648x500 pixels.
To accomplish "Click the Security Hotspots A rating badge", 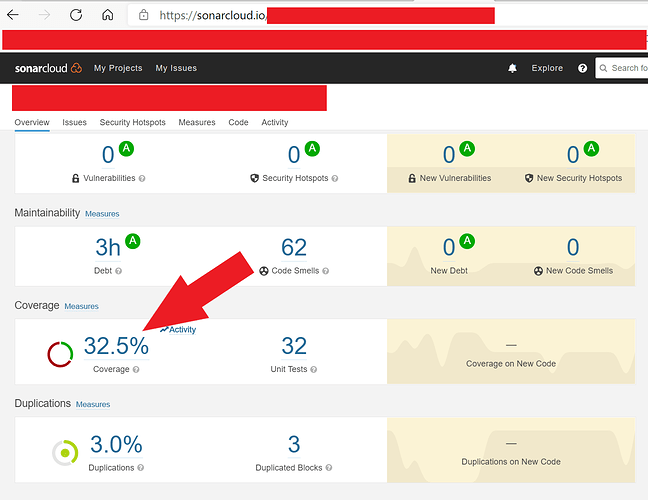I will click(312, 148).
